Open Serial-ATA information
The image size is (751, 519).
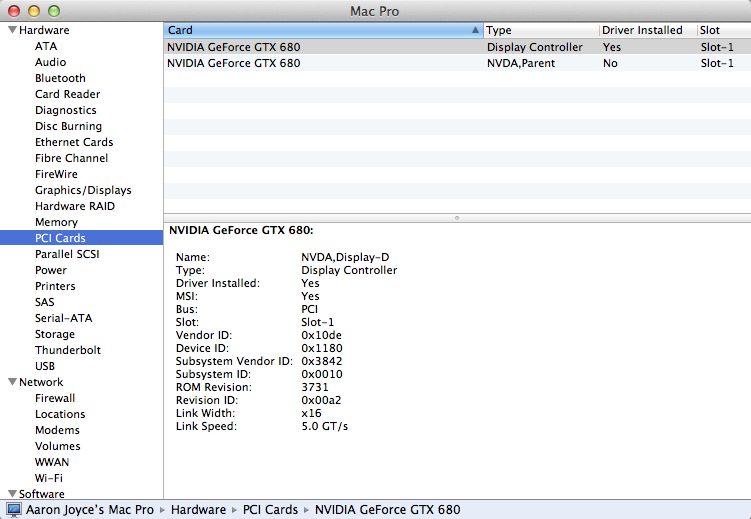[x=64, y=318]
